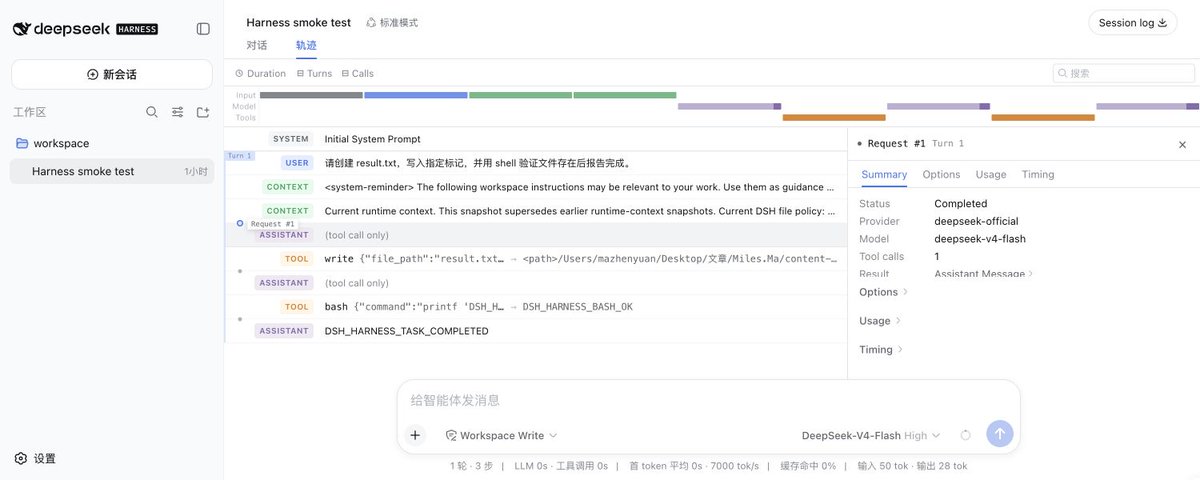Send message with the arrow button

click(1000, 434)
